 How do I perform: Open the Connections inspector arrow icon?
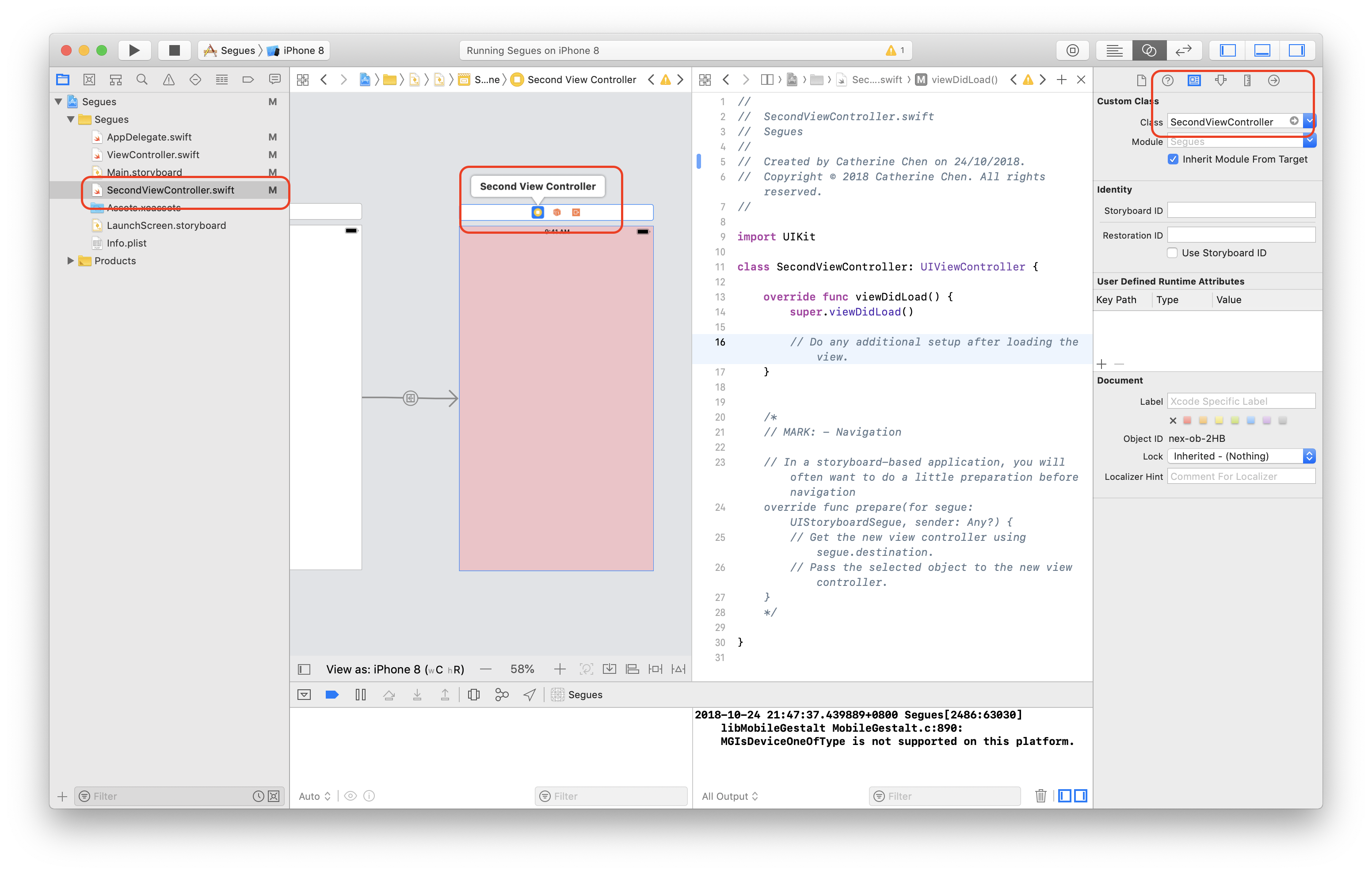click(x=1273, y=80)
